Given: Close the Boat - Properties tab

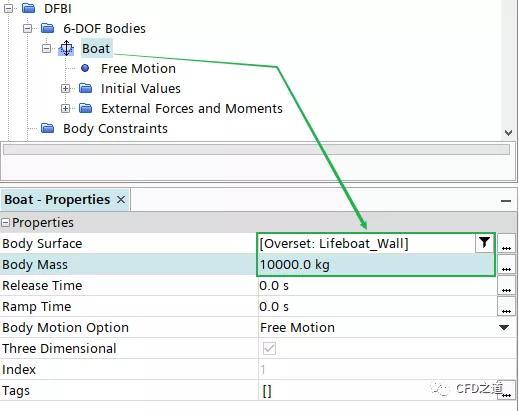Looking at the screenshot, I should point(121,200).
